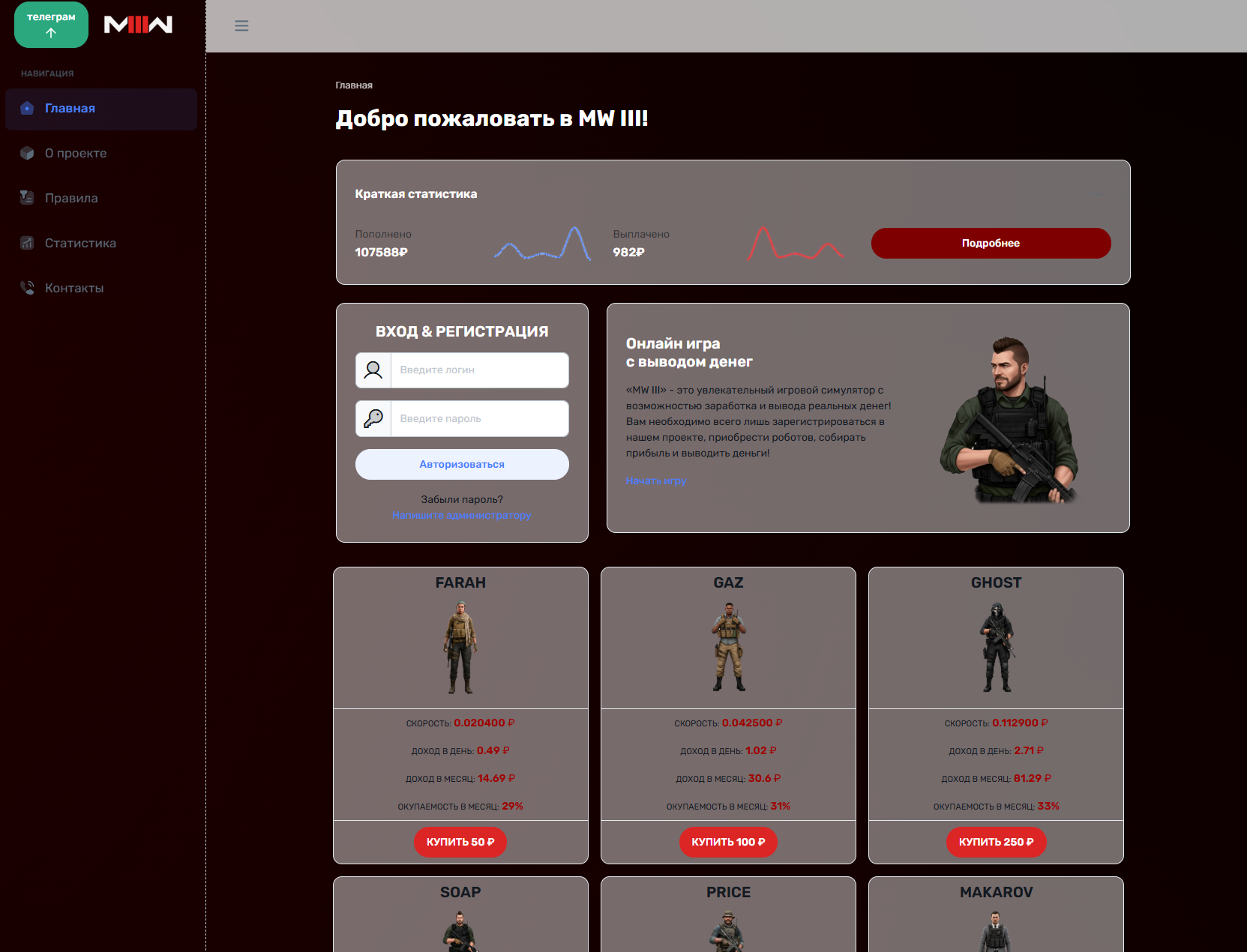Screen dimensions: 1247x952
Task: Open the Главная navigation item
Action: (x=101, y=109)
